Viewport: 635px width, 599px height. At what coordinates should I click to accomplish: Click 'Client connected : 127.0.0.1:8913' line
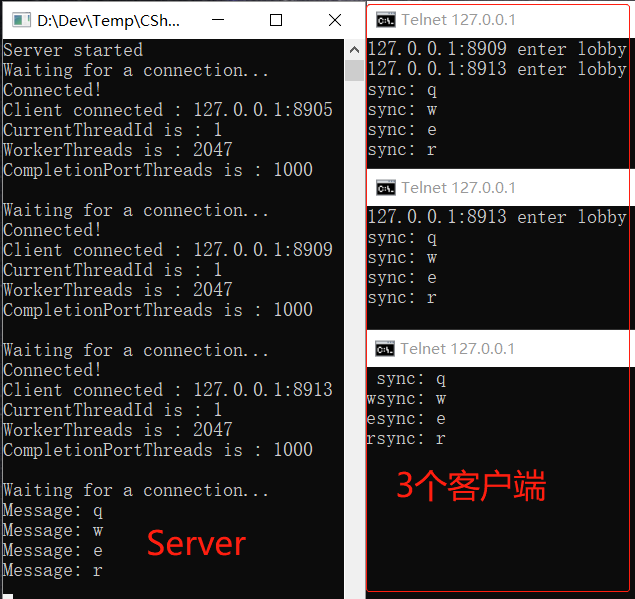168,390
